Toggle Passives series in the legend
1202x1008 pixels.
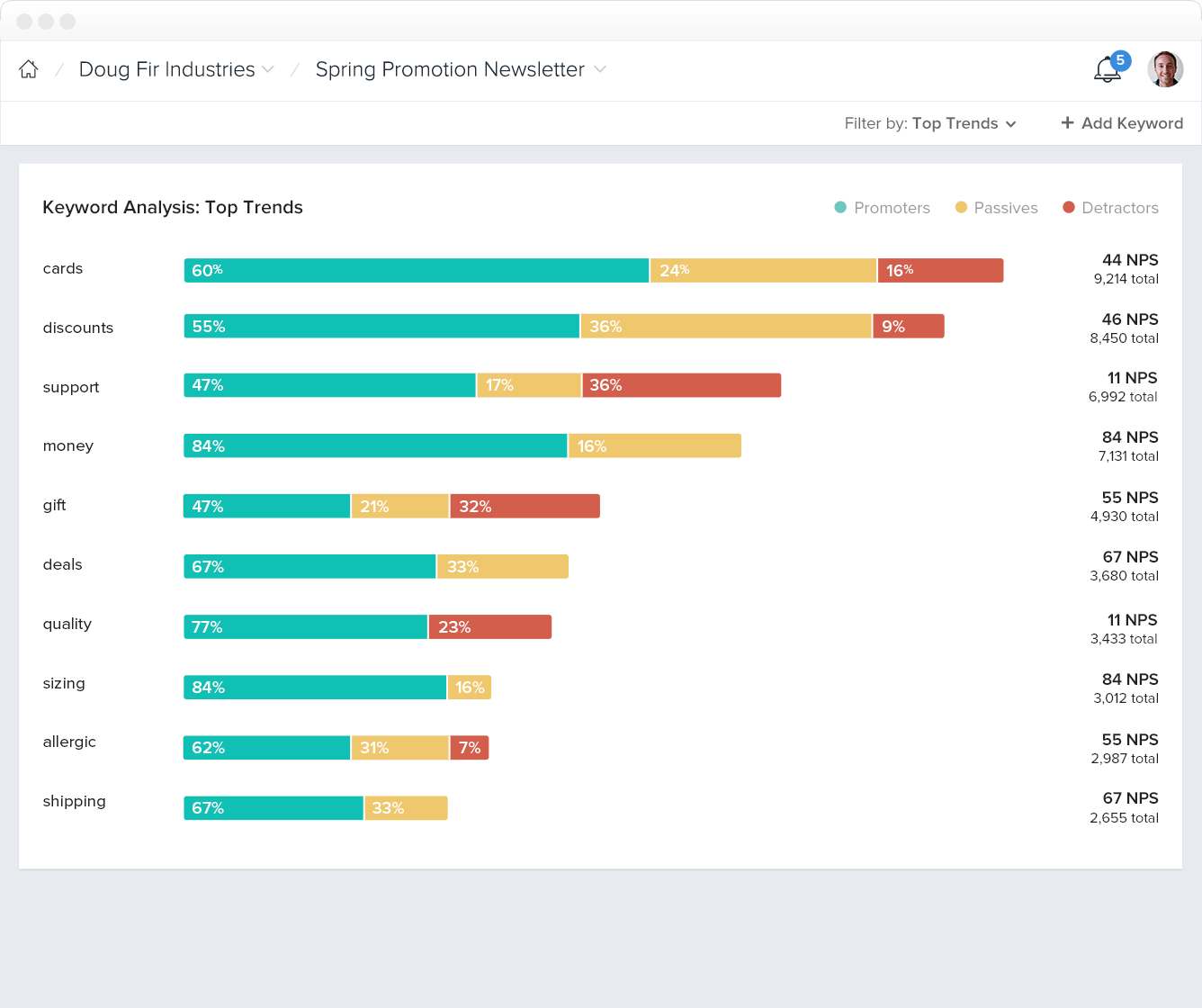(996, 208)
